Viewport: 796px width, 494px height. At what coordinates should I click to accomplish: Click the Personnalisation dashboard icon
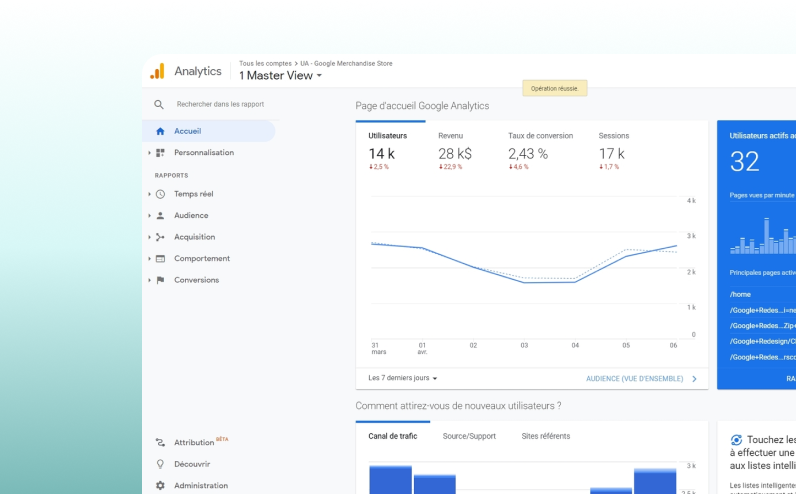(160, 153)
